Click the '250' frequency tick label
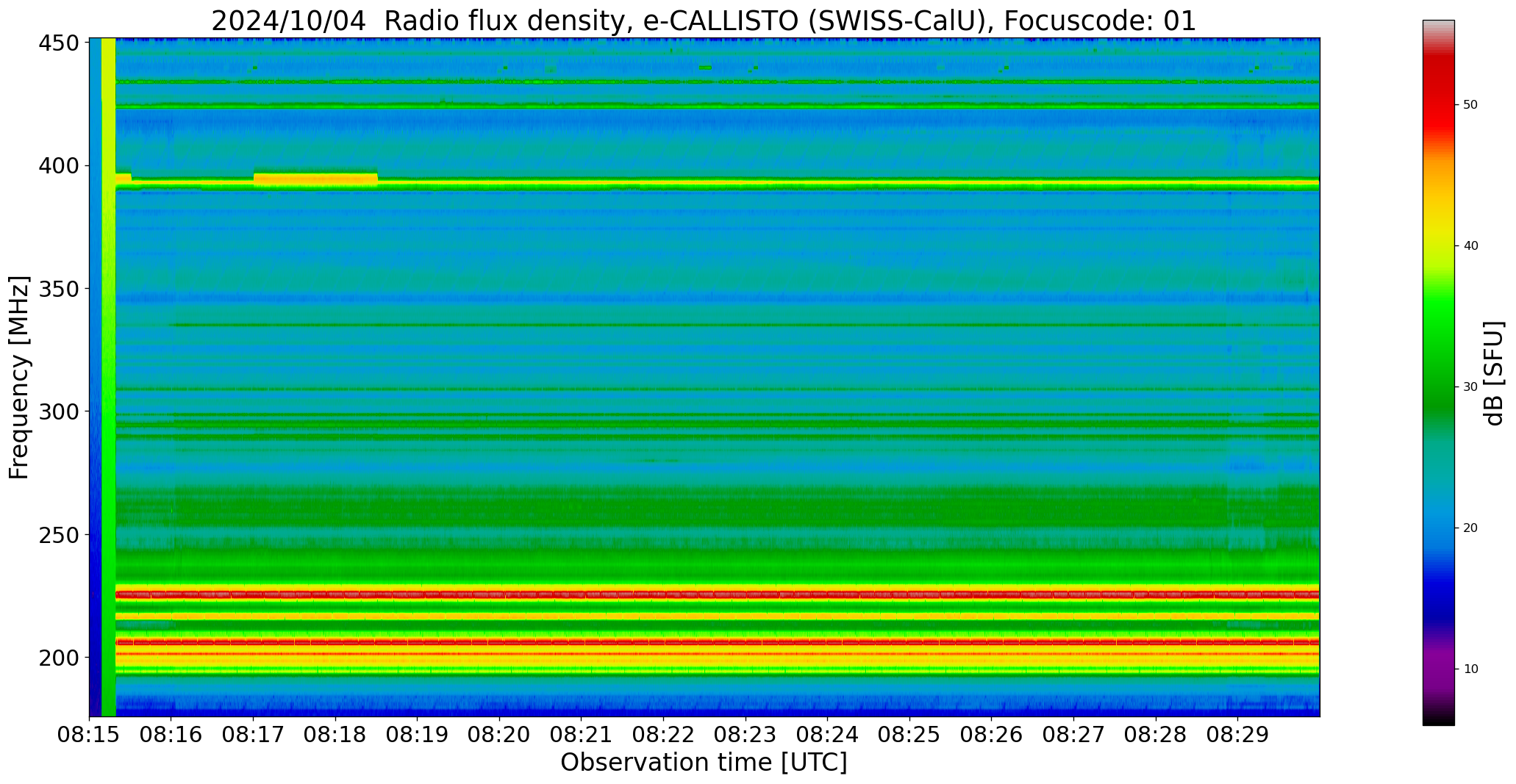Viewport: 1516px width, 784px height. (59, 535)
